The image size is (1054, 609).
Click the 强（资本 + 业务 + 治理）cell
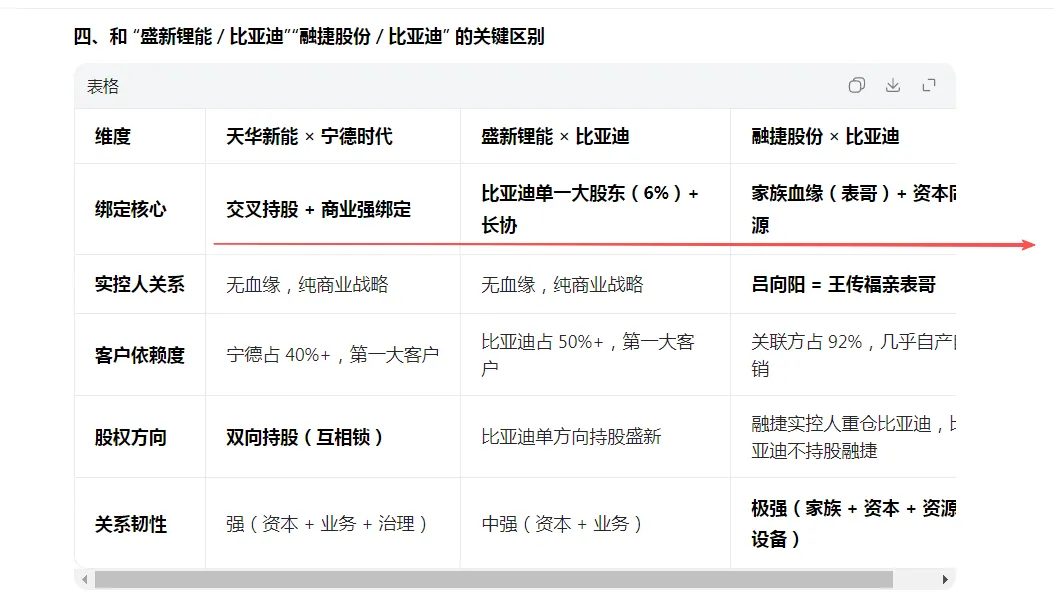327,524
